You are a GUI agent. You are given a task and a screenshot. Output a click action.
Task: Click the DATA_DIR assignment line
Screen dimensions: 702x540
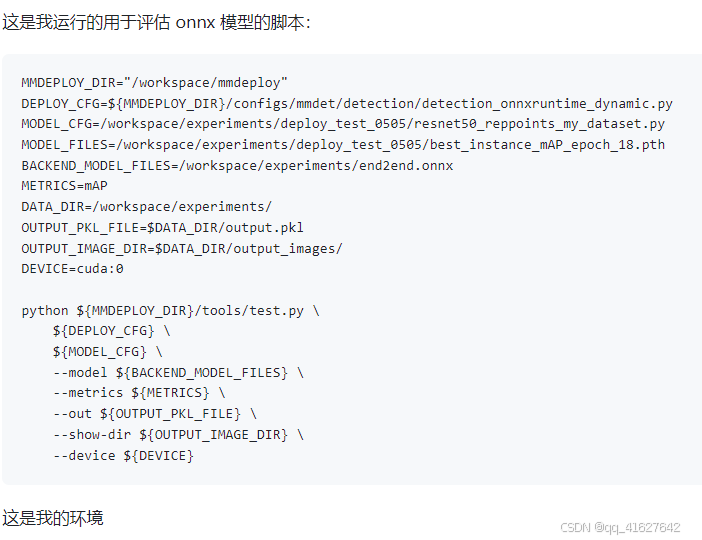[146, 207]
